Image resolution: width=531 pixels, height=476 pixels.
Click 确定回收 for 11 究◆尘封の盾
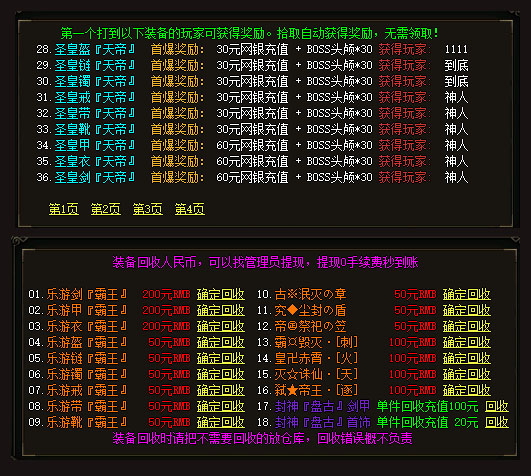[x=467, y=310]
